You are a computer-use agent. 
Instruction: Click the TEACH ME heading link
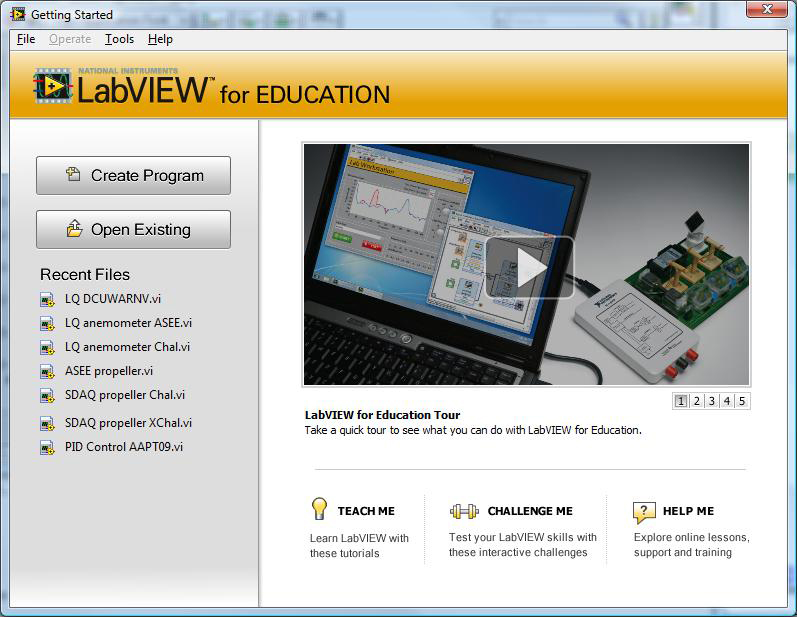[x=366, y=511]
